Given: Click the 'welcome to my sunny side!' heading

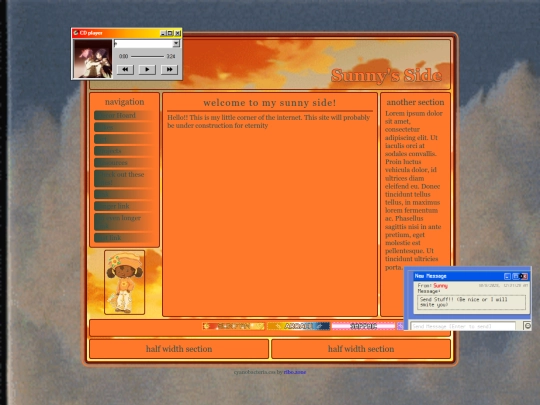Looking at the screenshot, I should pyautogui.click(x=270, y=103).
